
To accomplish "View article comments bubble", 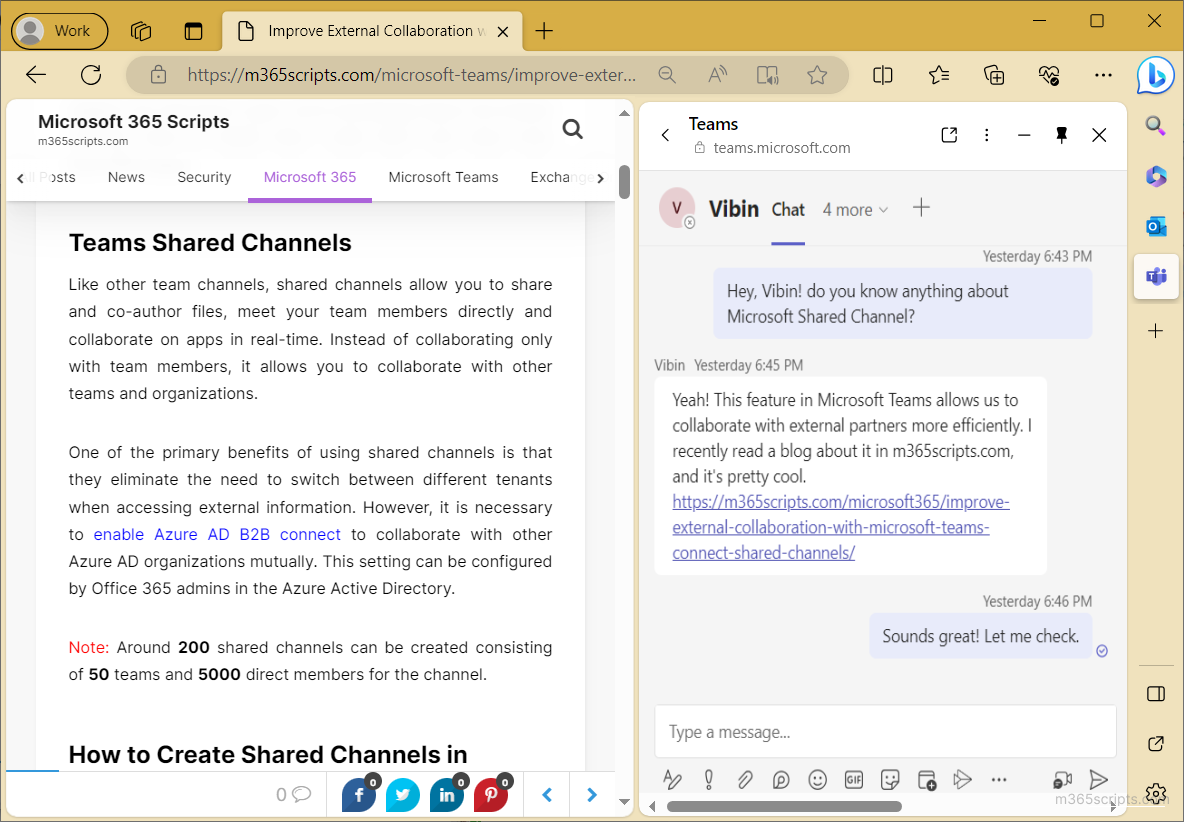I will pos(294,794).
